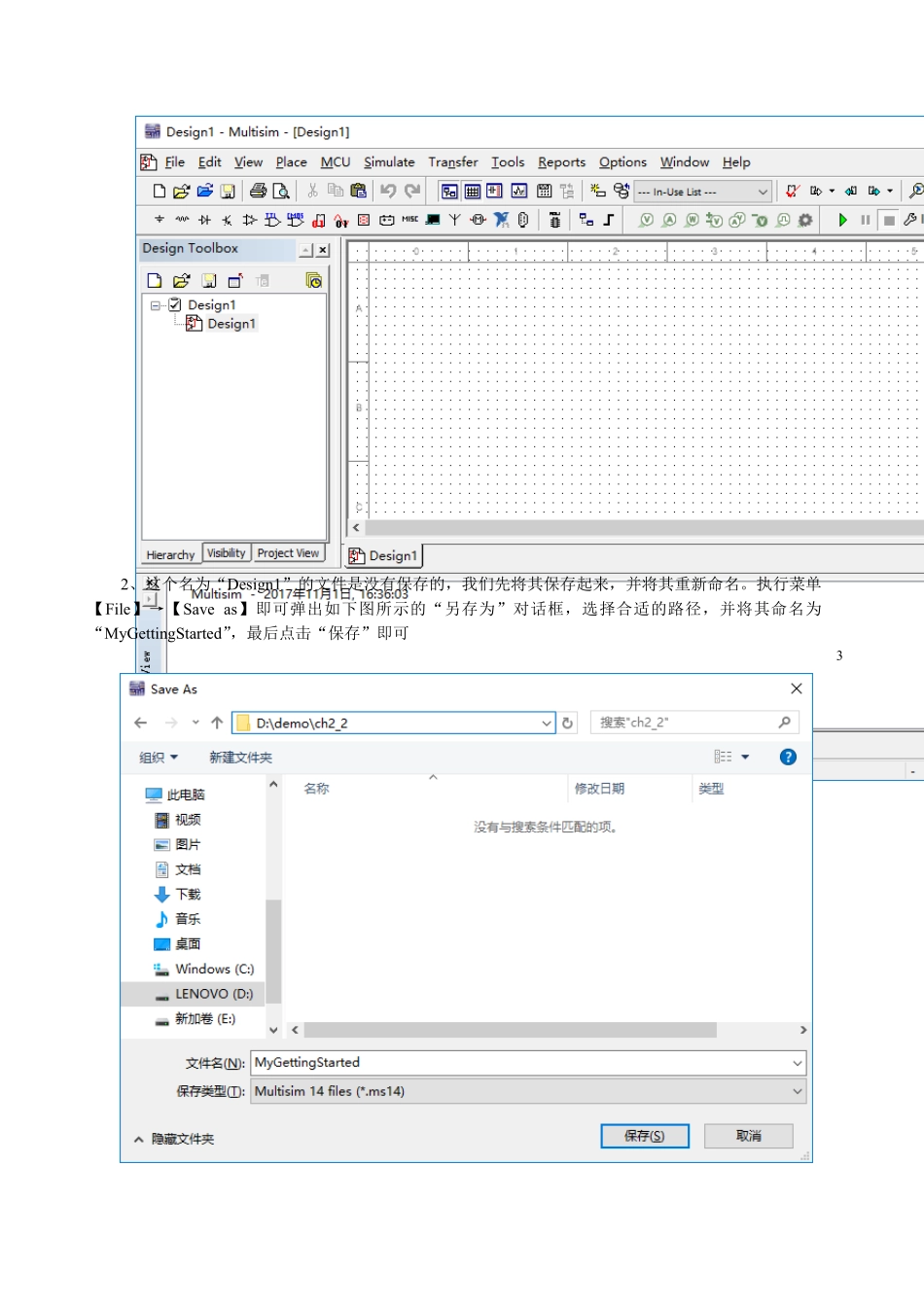924x1307 pixels.
Task: Click Place MISC components icon
Action: (409, 221)
